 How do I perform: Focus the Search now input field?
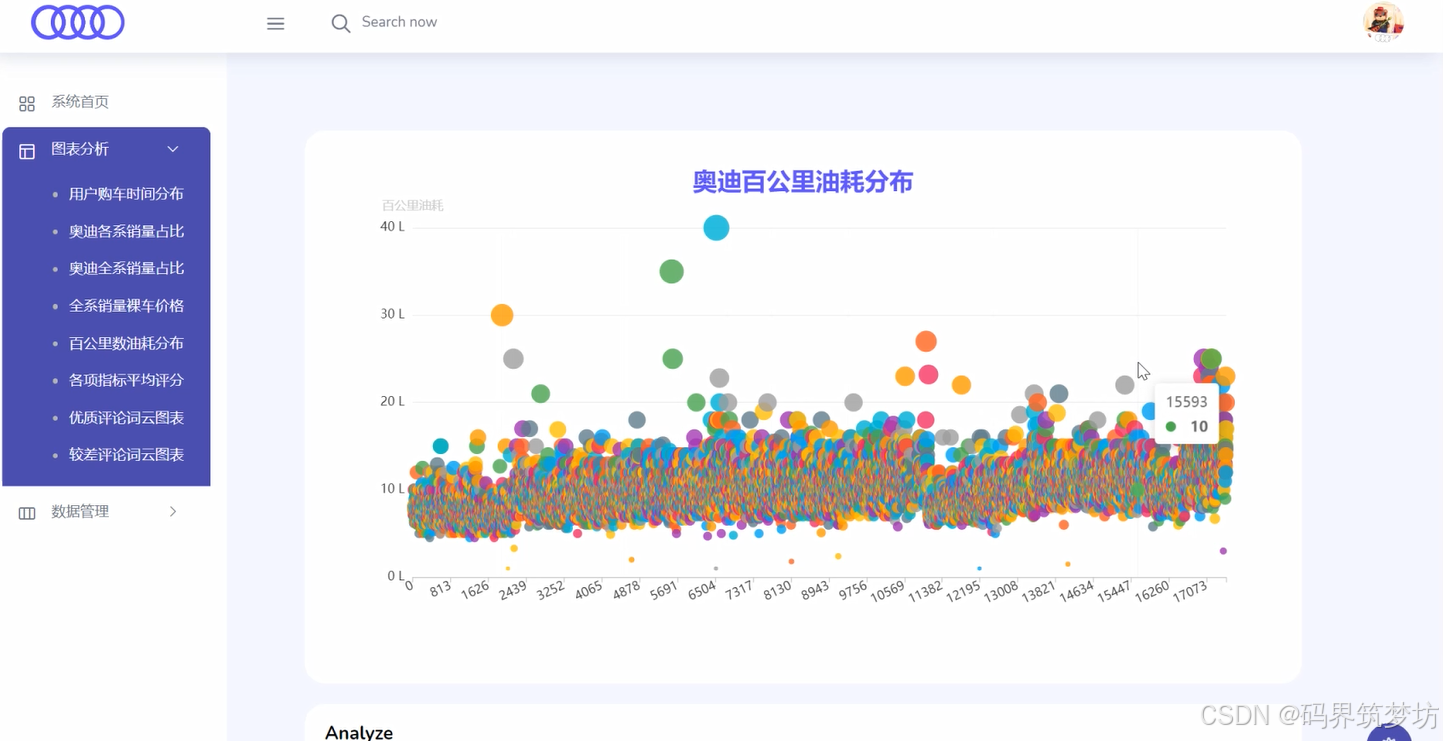pos(399,22)
